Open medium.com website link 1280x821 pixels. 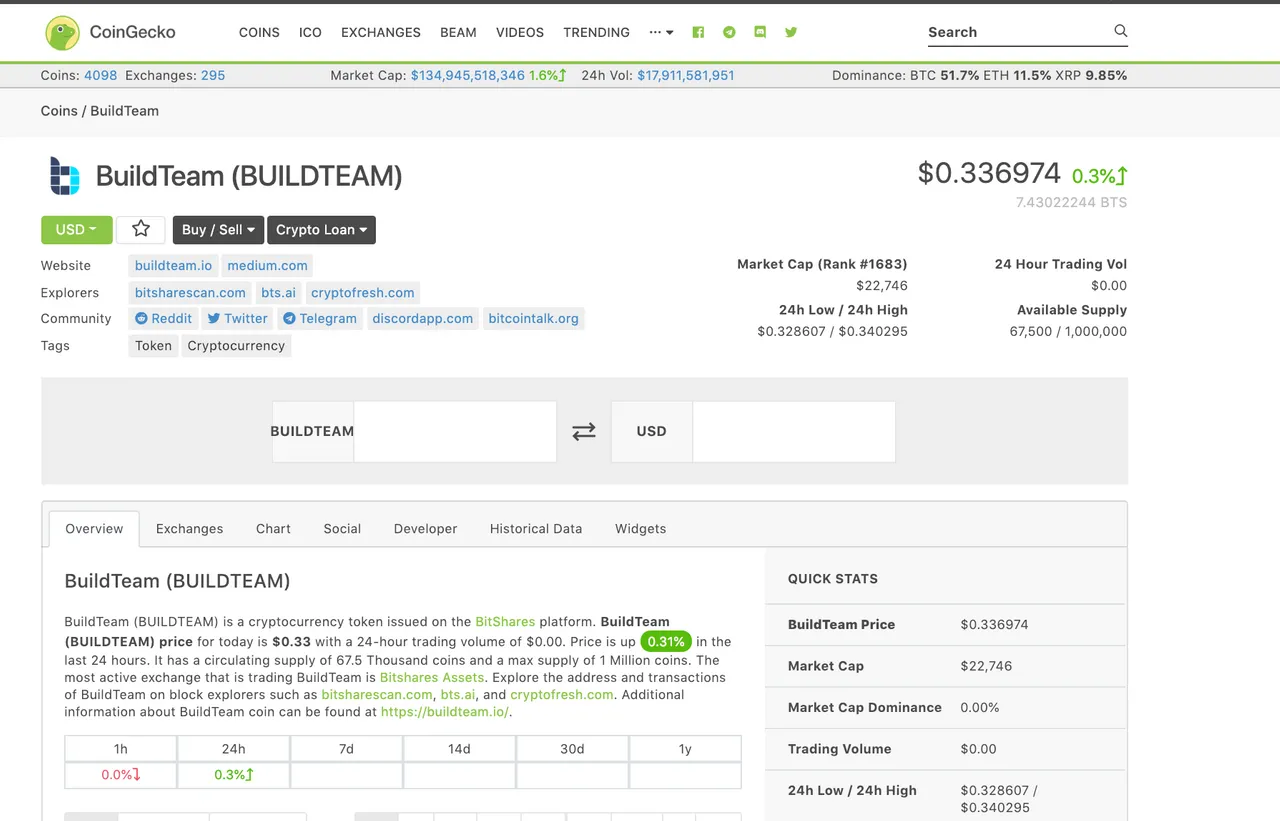pos(267,265)
